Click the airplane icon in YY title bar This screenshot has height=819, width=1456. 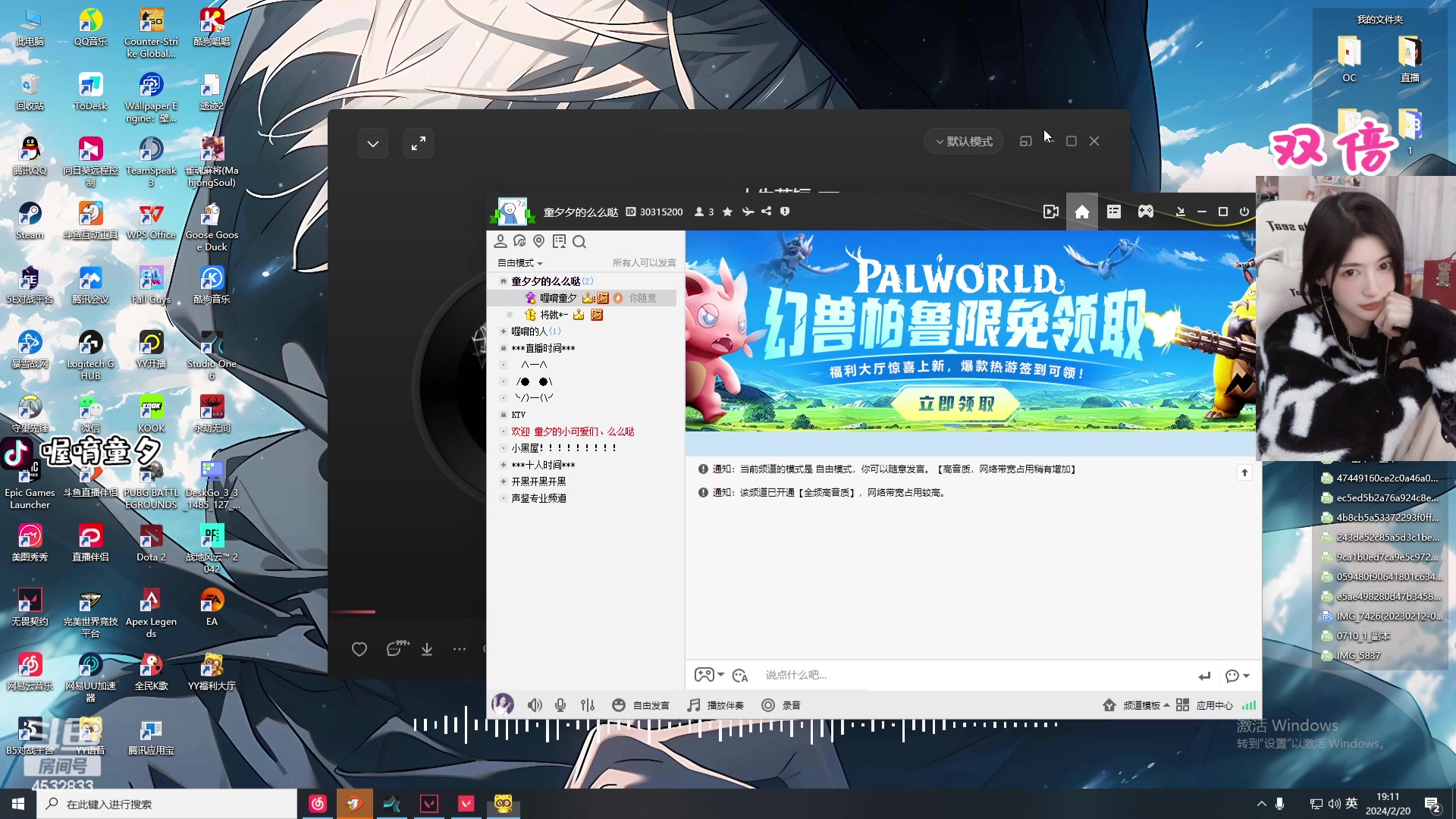pyautogui.click(x=748, y=212)
